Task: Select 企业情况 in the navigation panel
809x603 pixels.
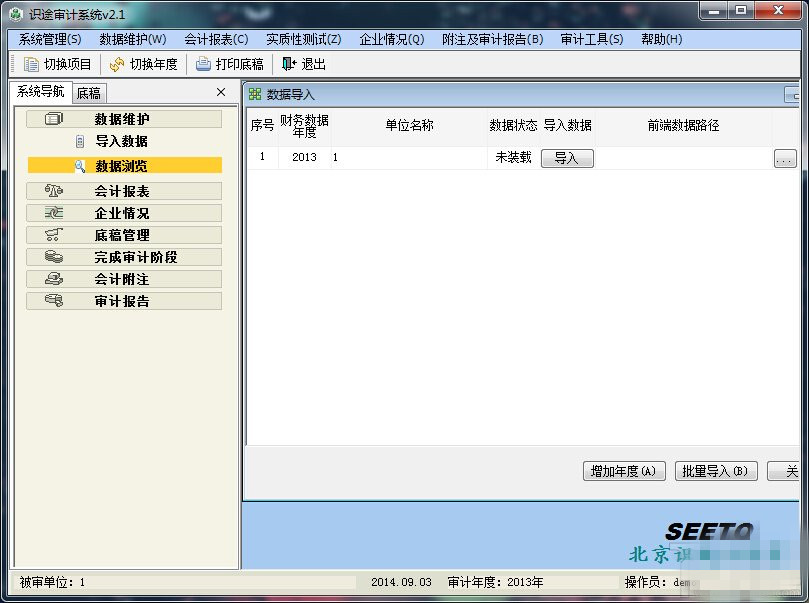Action: (x=122, y=213)
